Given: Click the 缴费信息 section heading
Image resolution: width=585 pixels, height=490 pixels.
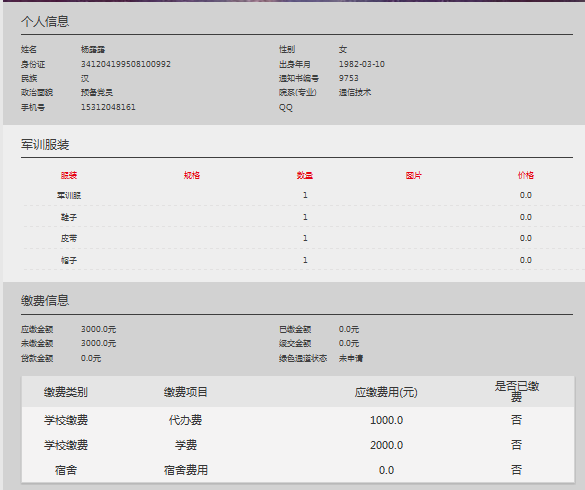Looking at the screenshot, I should pos(45,301).
